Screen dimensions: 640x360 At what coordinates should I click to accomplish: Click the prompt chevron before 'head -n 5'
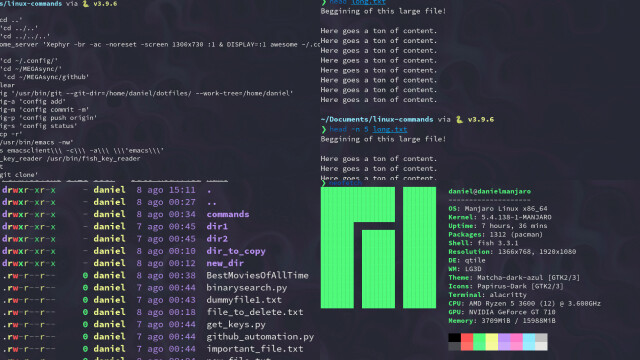(324, 129)
